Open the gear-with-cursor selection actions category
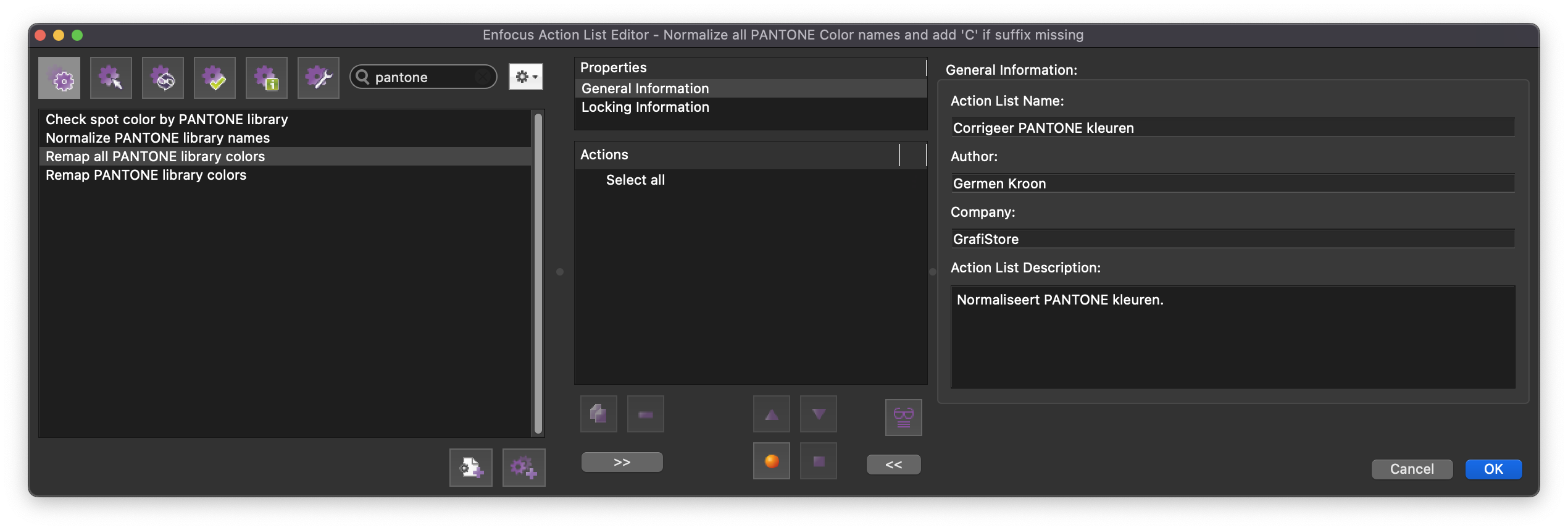The image size is (1568, 530). (111, 78)
